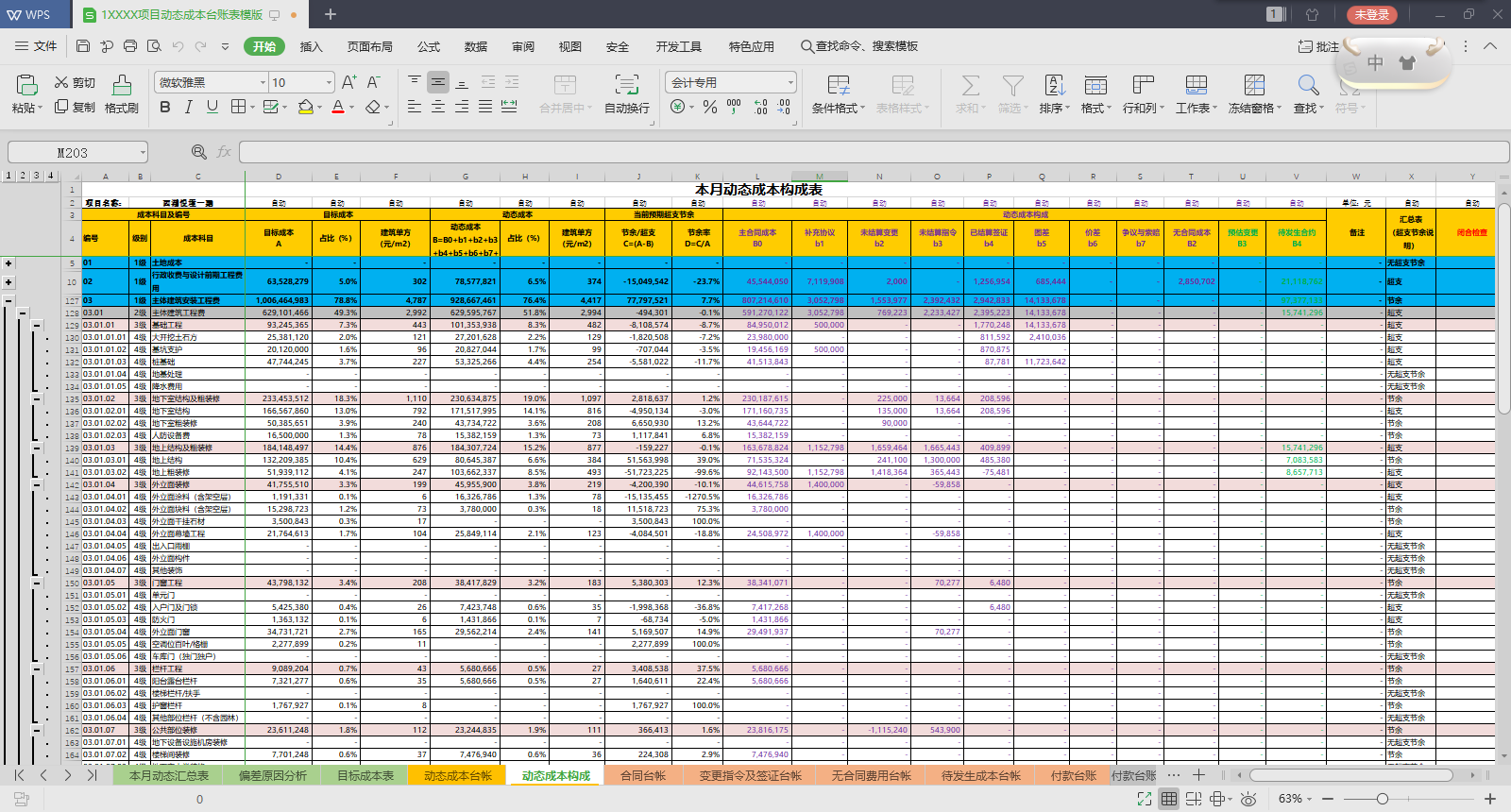Click the Save icon in quick access bar
The width and height of the screenshot is (1511, 812).
tap(83, 46)
